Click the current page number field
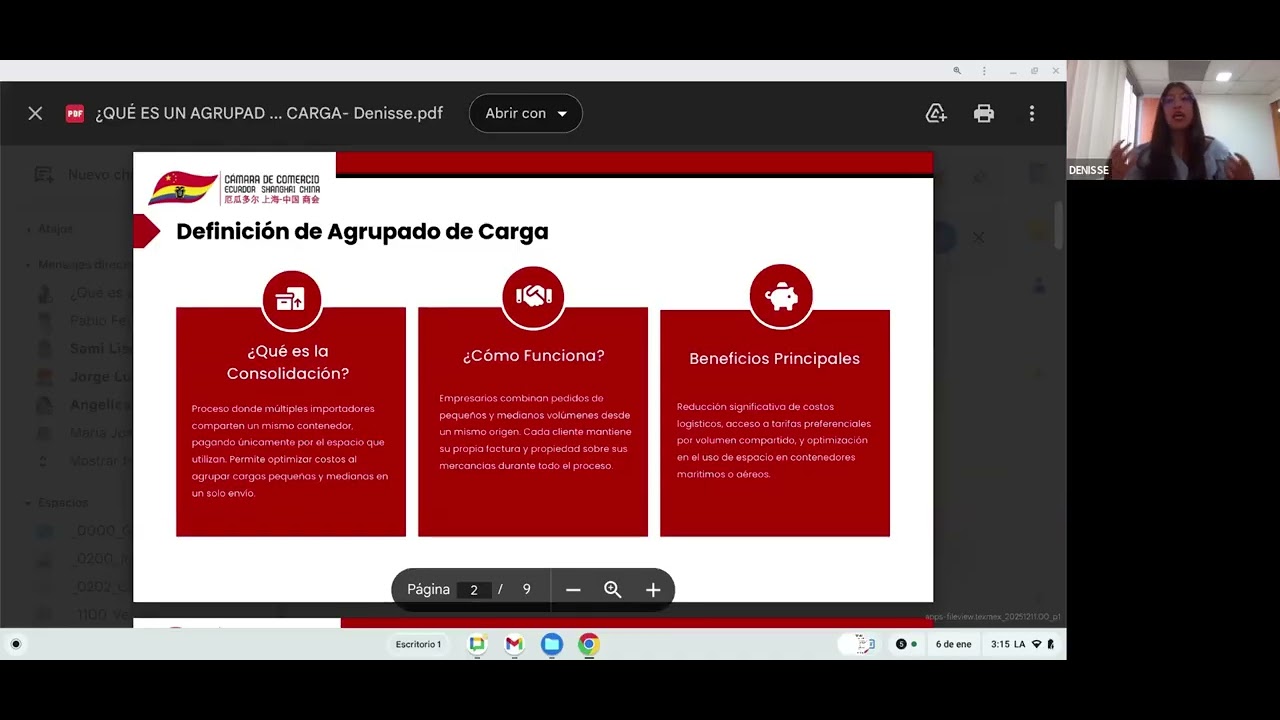 (474, 589)
